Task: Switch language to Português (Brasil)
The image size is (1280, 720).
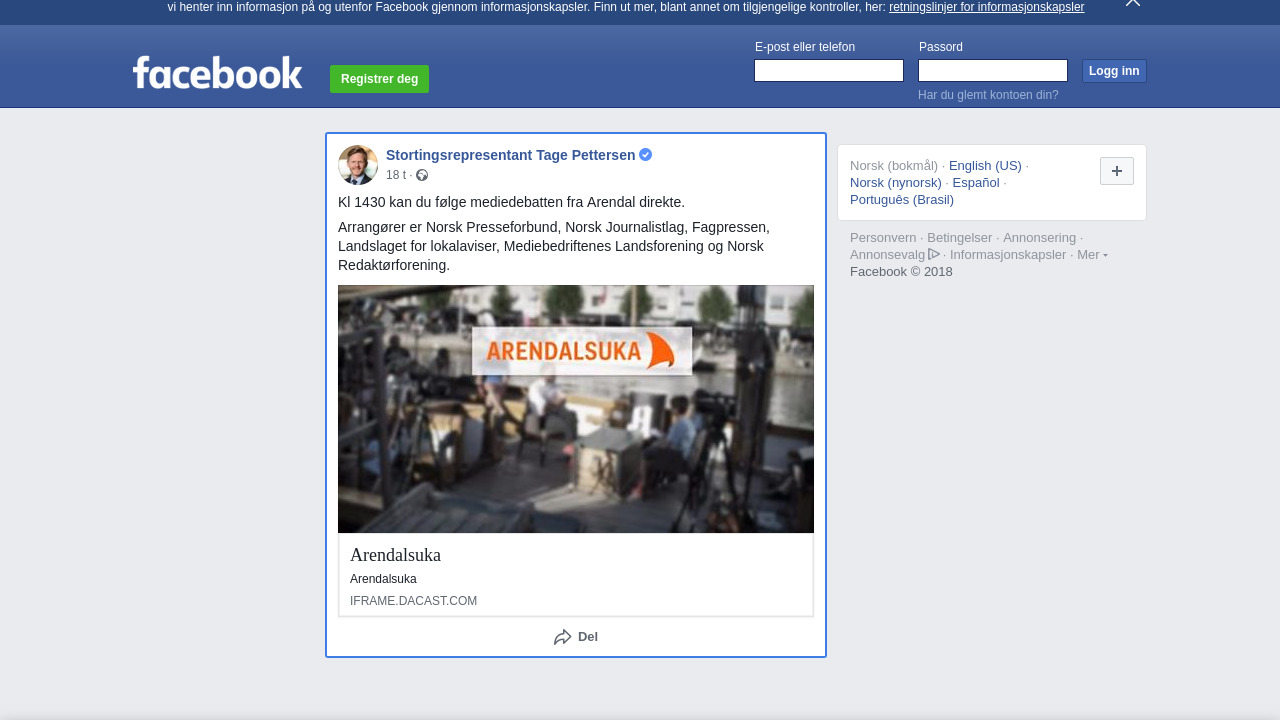Action: click(x=902, y=200)
